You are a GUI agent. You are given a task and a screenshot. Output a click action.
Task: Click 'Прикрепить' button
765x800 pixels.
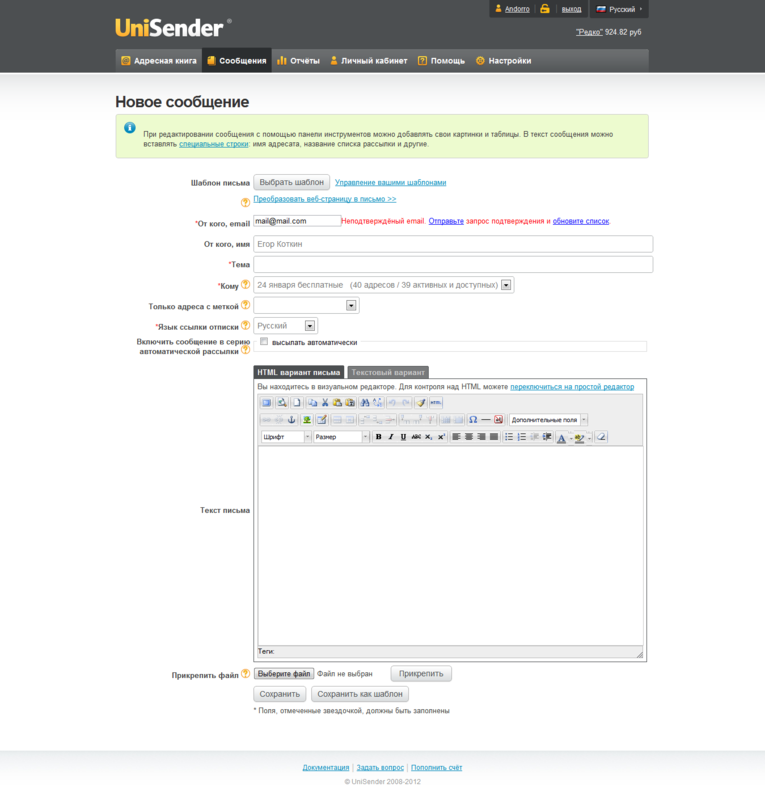click(x=421, y=673)
